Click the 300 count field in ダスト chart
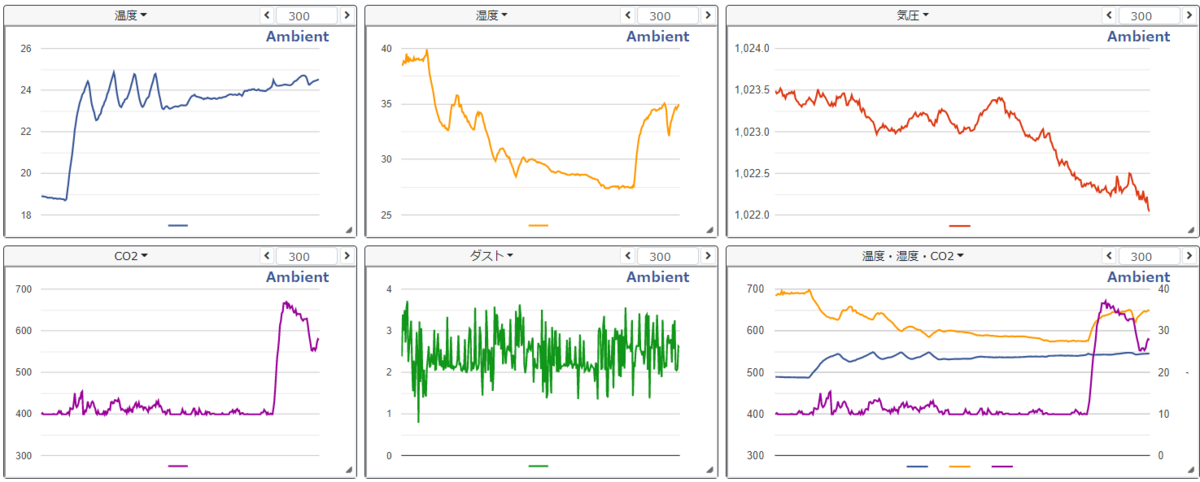Image resolution: width=1200 pixels, height=482 pixels. tap(667, 257)
